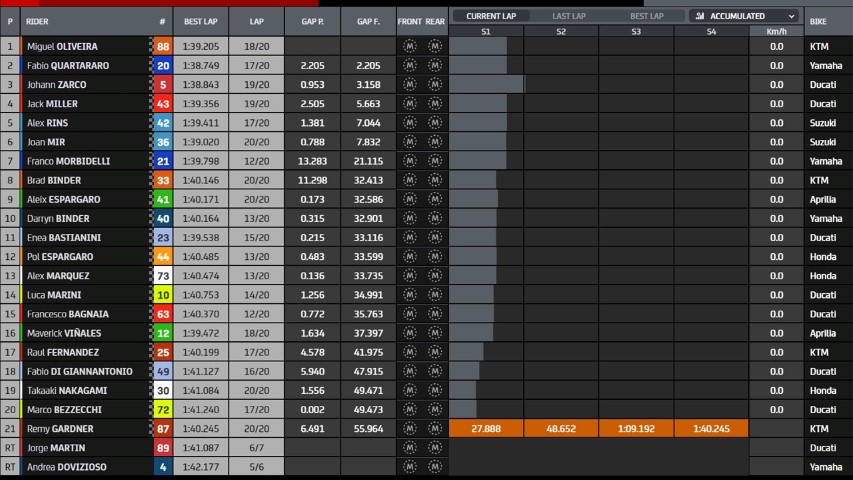Select rider Jack Miller's name
The height and width of the screenshot is (480, 853).
[52, 104]
